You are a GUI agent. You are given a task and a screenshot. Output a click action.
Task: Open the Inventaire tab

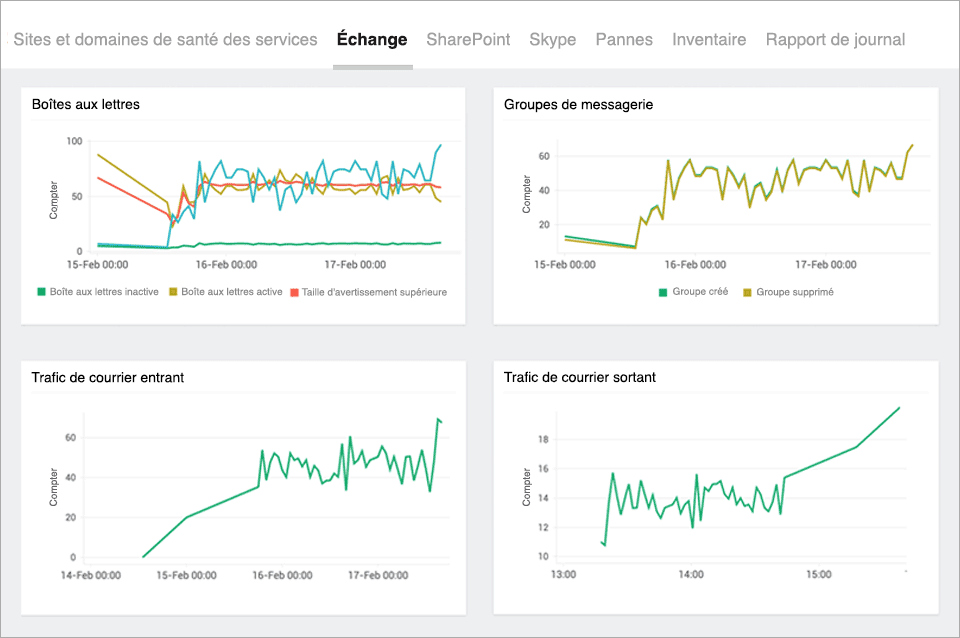tap(709, 40)
